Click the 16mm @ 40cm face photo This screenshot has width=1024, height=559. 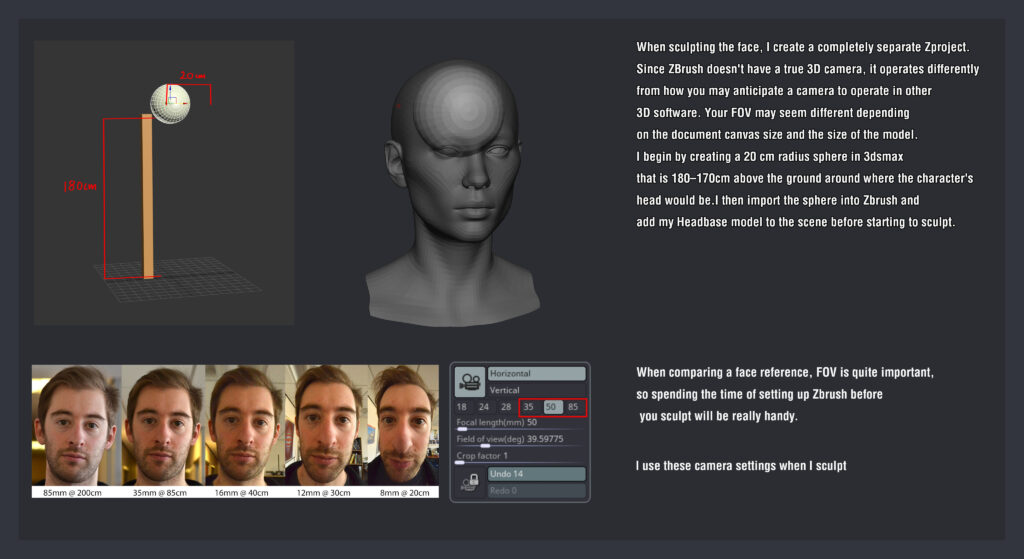click(x=246, y=425)
